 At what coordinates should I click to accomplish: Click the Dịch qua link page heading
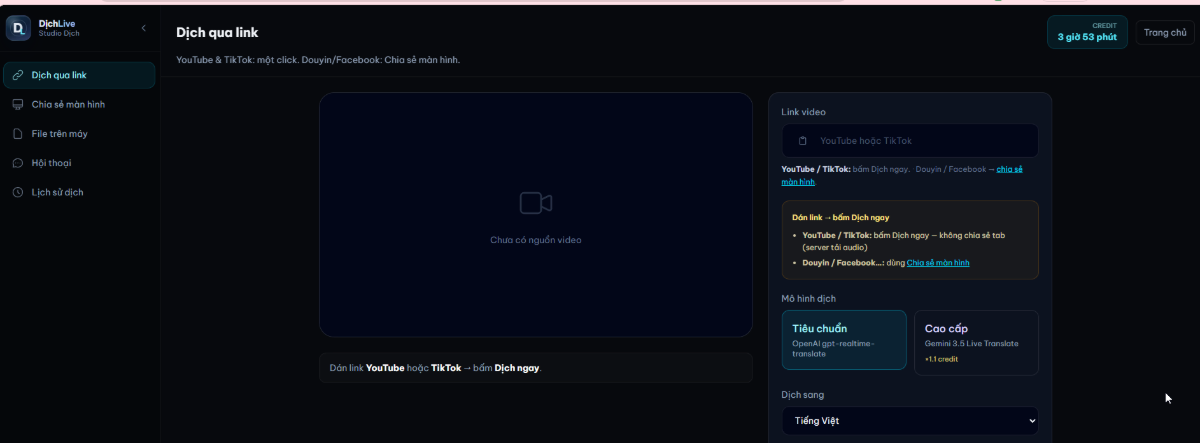(217, 32)
